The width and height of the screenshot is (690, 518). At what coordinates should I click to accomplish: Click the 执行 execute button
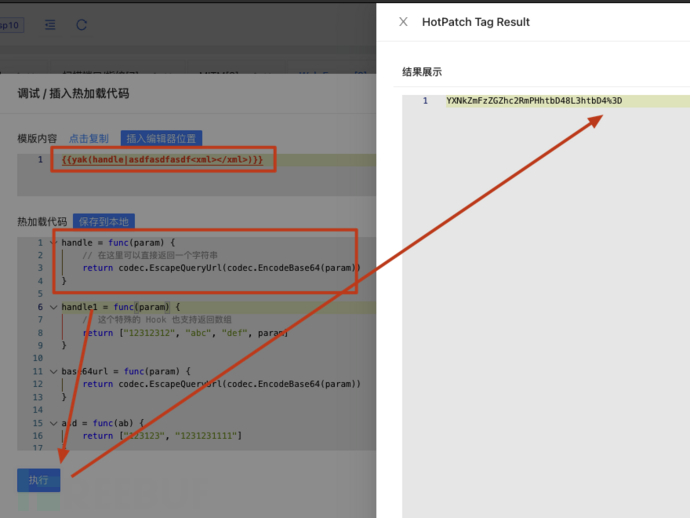[x=39, y=480]
